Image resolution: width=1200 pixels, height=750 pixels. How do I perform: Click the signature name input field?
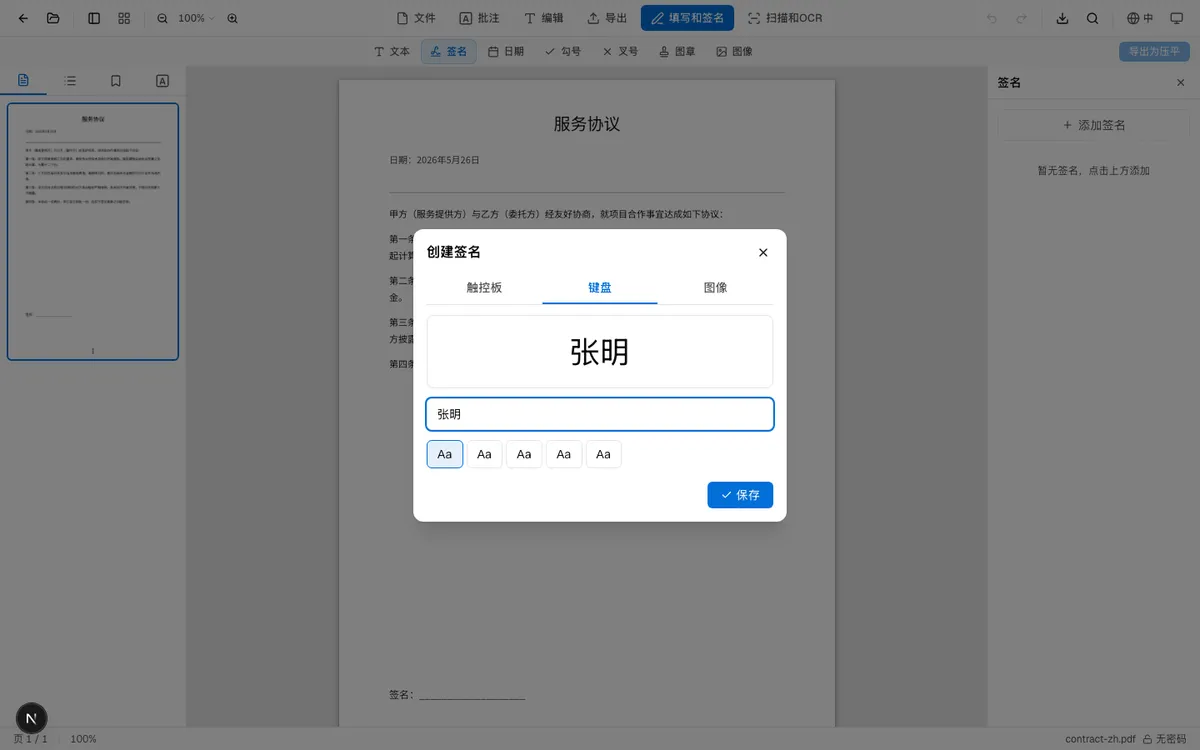coord(600,414)
